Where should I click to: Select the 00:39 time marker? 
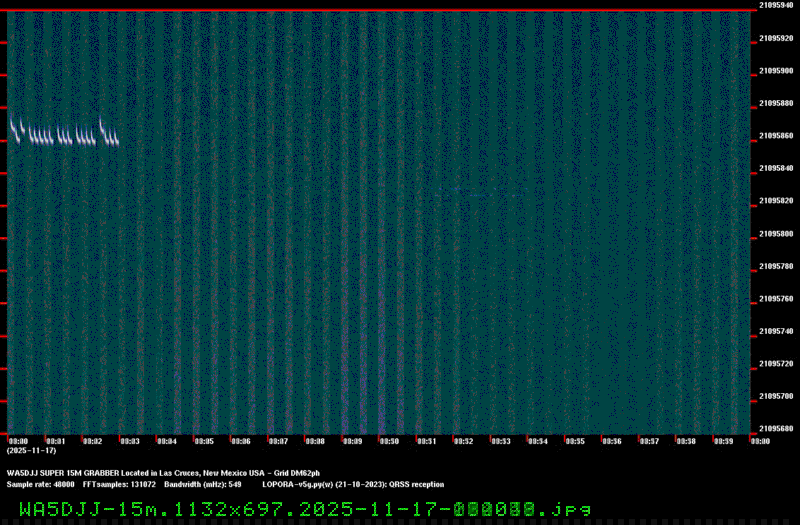(722, 441)
